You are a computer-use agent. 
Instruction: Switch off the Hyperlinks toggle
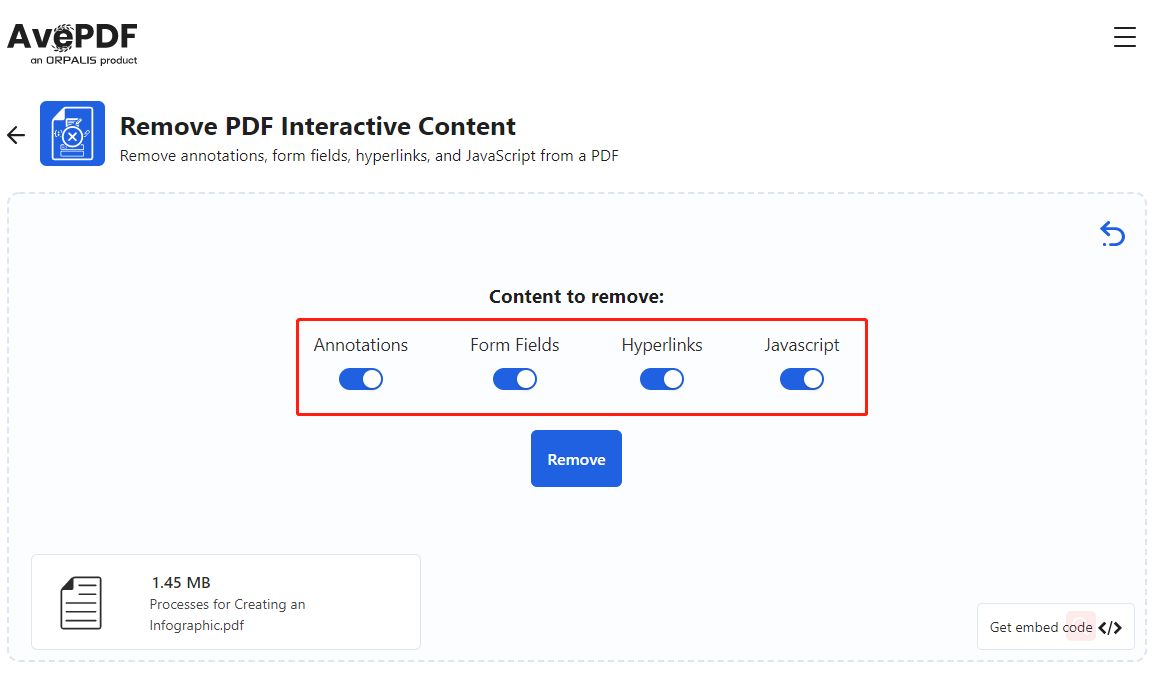[x=662, y=378]
